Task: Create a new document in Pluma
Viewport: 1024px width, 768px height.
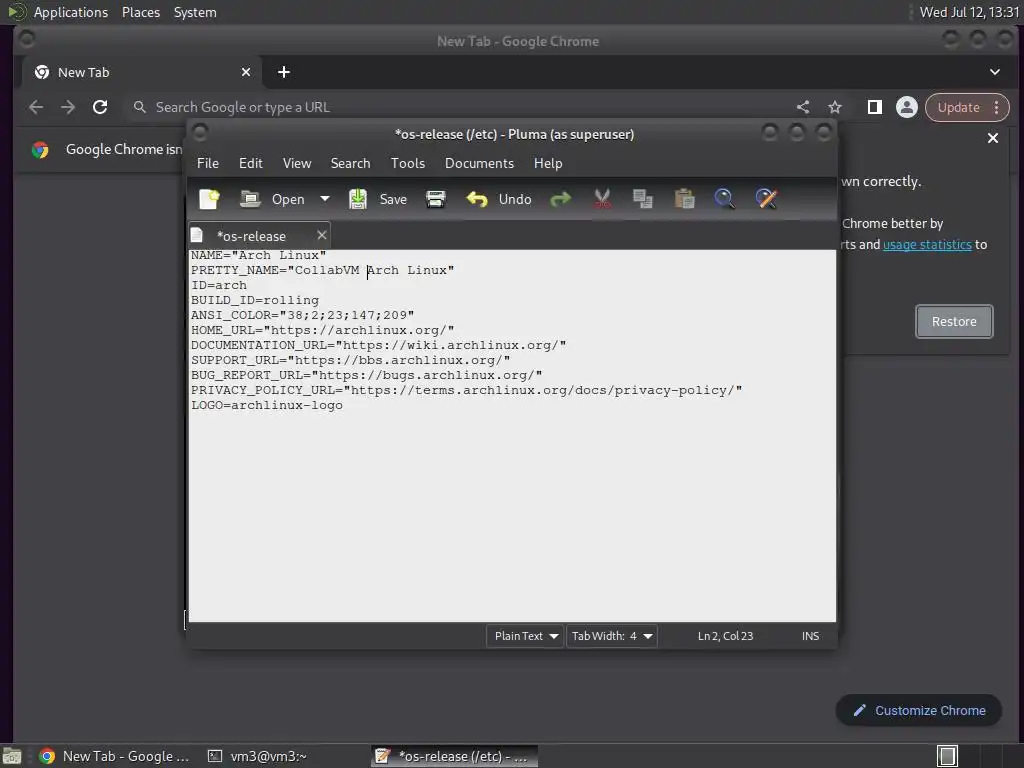Action: (x=209, y=199)
